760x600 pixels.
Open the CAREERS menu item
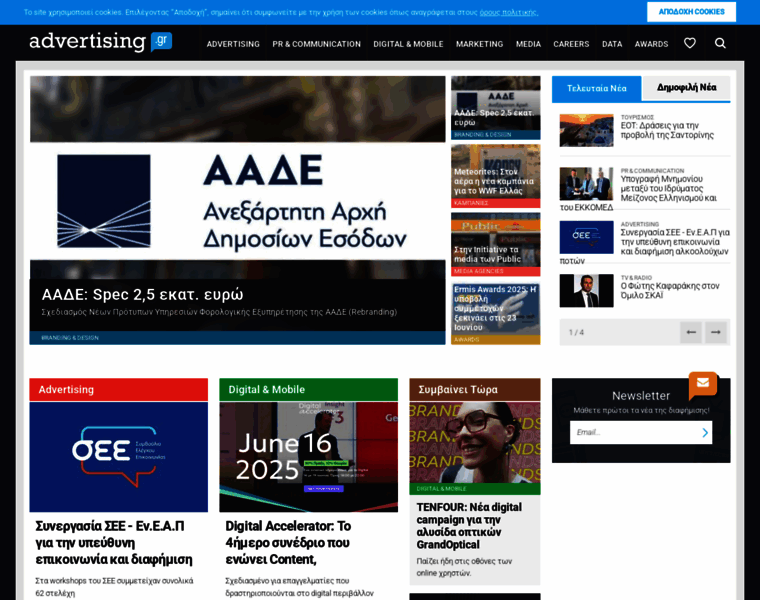tap(571, 44)
